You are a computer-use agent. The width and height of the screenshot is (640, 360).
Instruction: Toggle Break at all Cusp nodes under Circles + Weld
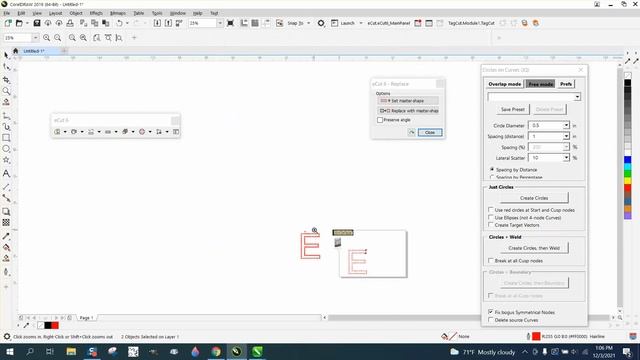(491, 260)
